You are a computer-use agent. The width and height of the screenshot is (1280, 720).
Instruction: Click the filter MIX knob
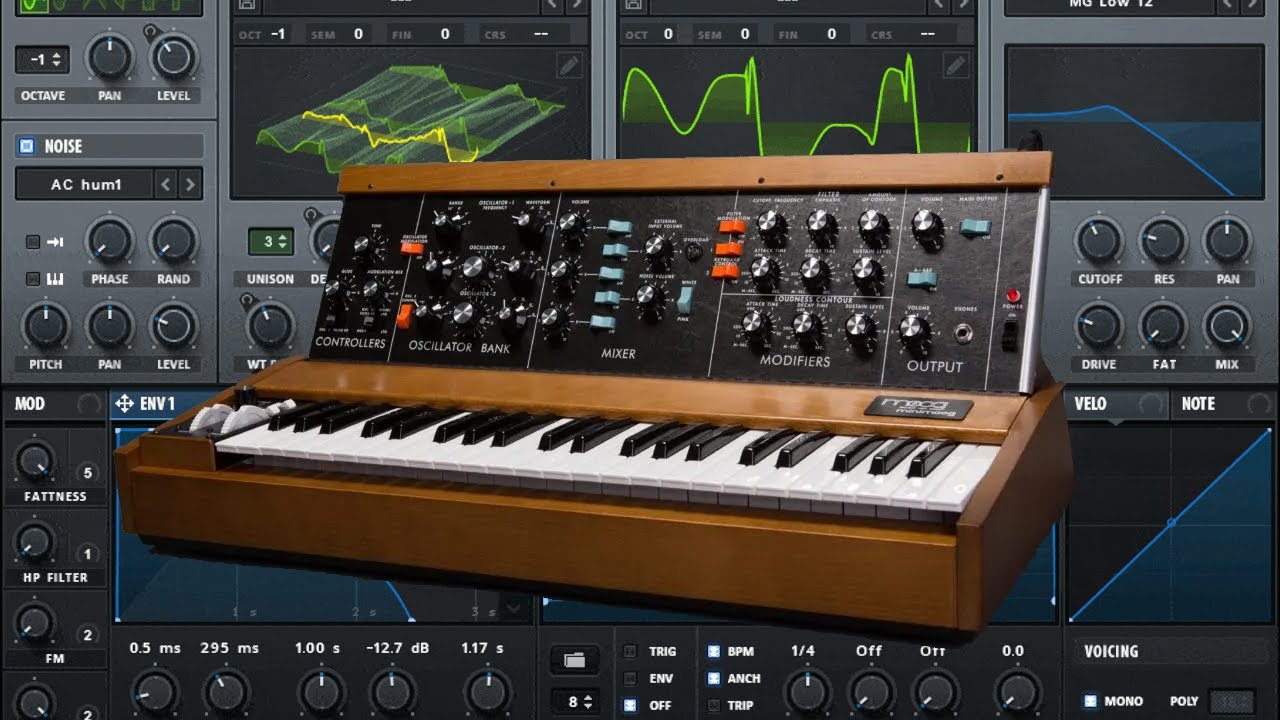click(1227, 326)
